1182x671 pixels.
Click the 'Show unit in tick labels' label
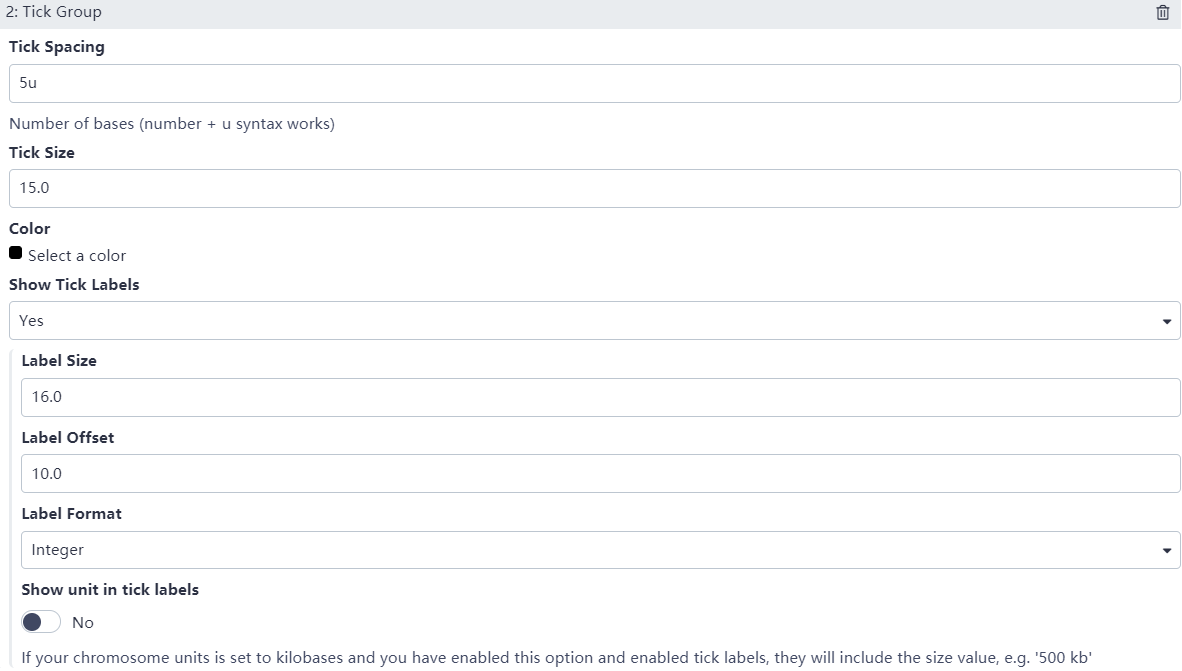[x=110, y=590]
